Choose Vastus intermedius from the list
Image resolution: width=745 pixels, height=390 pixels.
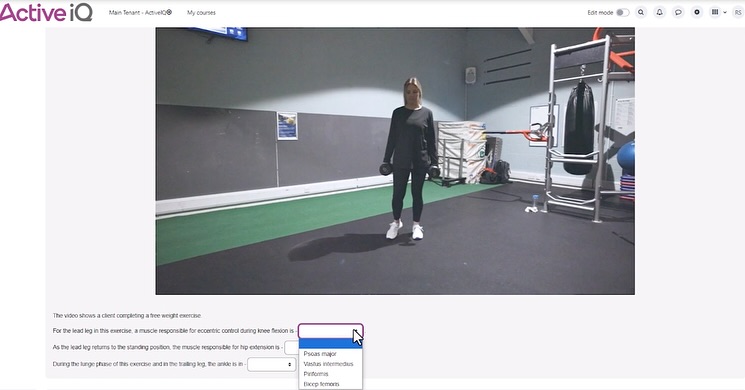pos(331,364)
